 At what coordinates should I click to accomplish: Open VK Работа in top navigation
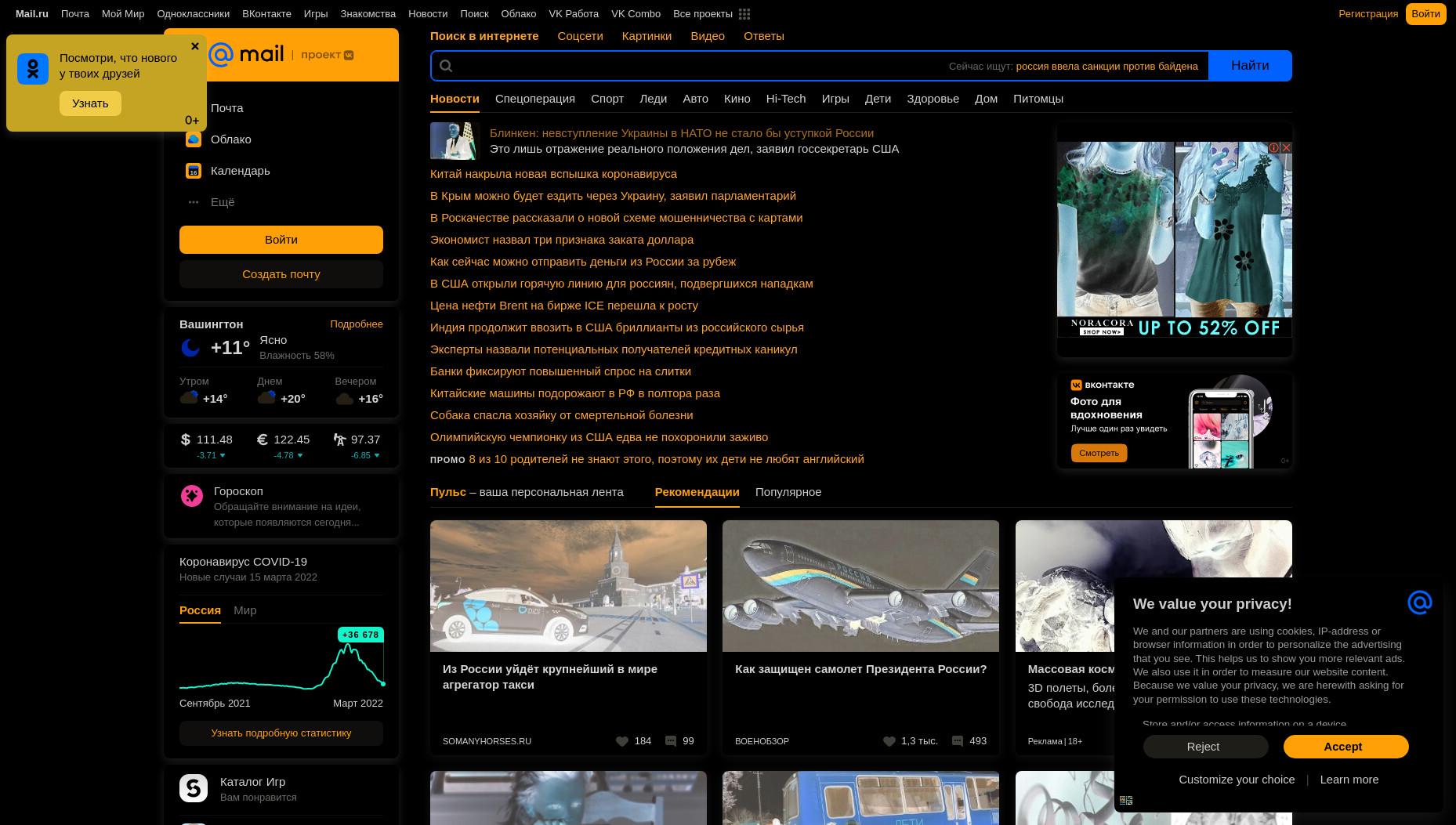[x=574, y=14]
